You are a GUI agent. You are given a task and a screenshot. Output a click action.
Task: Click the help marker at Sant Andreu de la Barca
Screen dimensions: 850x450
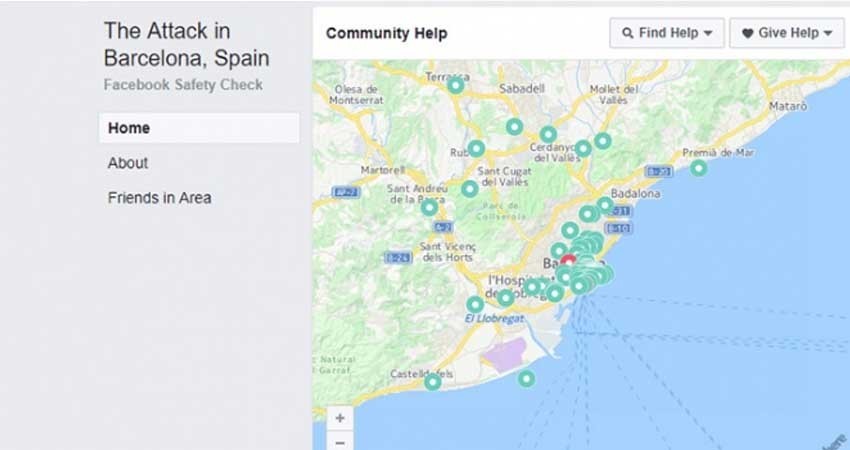point(429,207)
